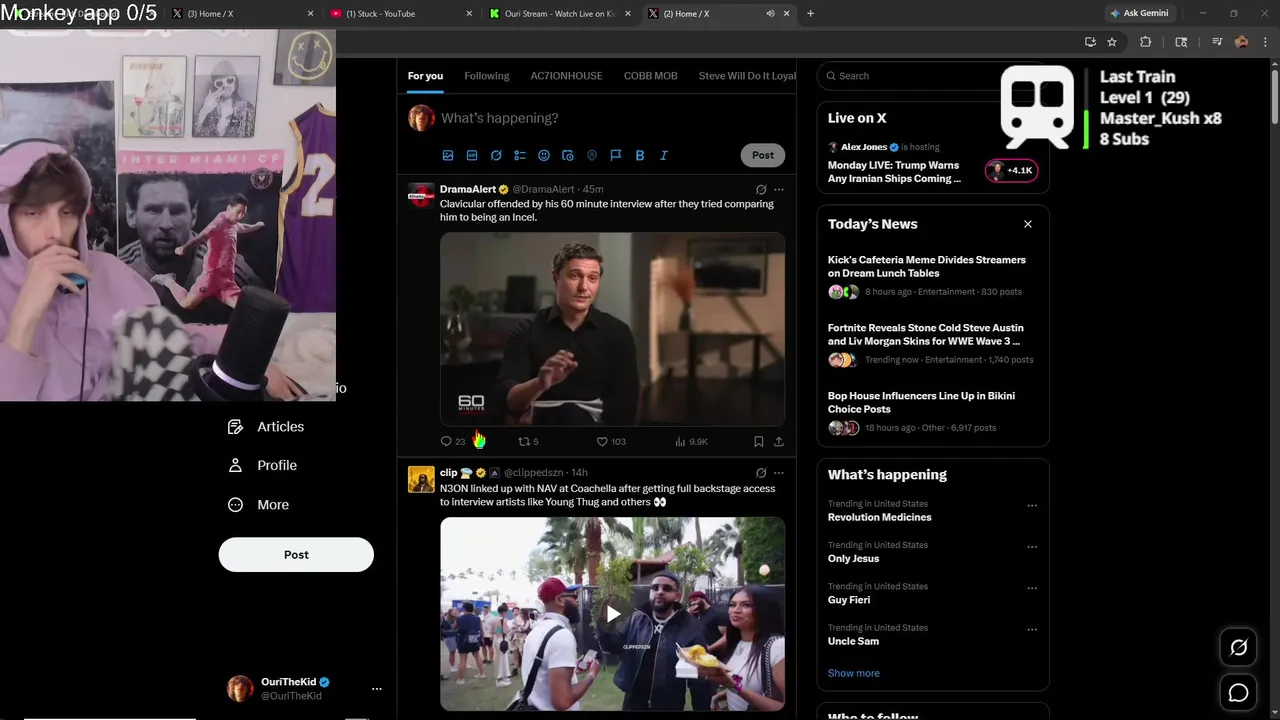
Task: Open the Chrome profile avatar
Action: tap(1242, 42)
